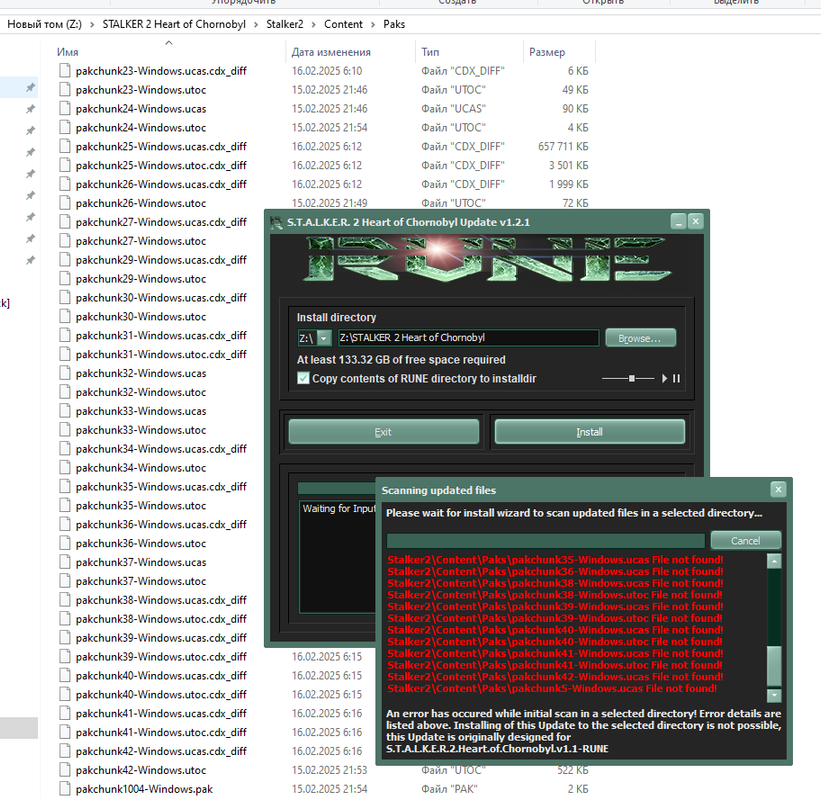This screenshot has width=821, height=800.
Task: Expand breadcrumb chevron after Stalker2
Action: (314, 25)
